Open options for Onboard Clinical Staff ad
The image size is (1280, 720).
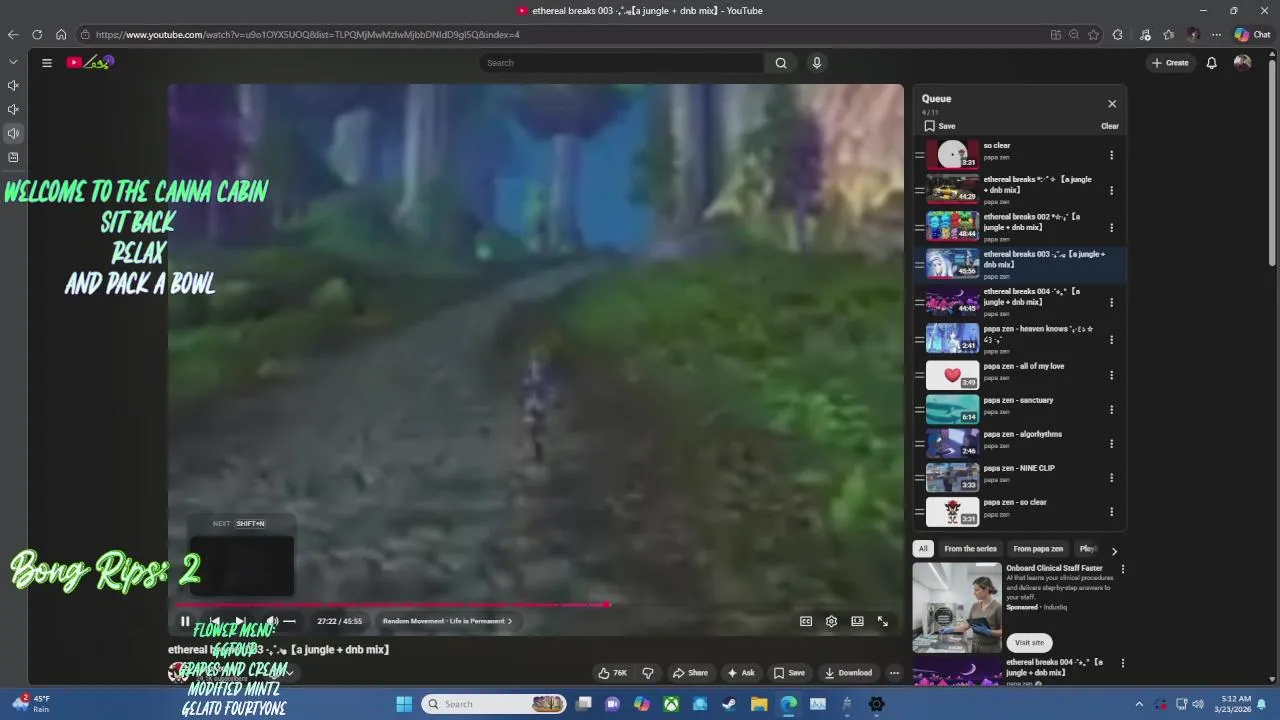click(1122, 569)
